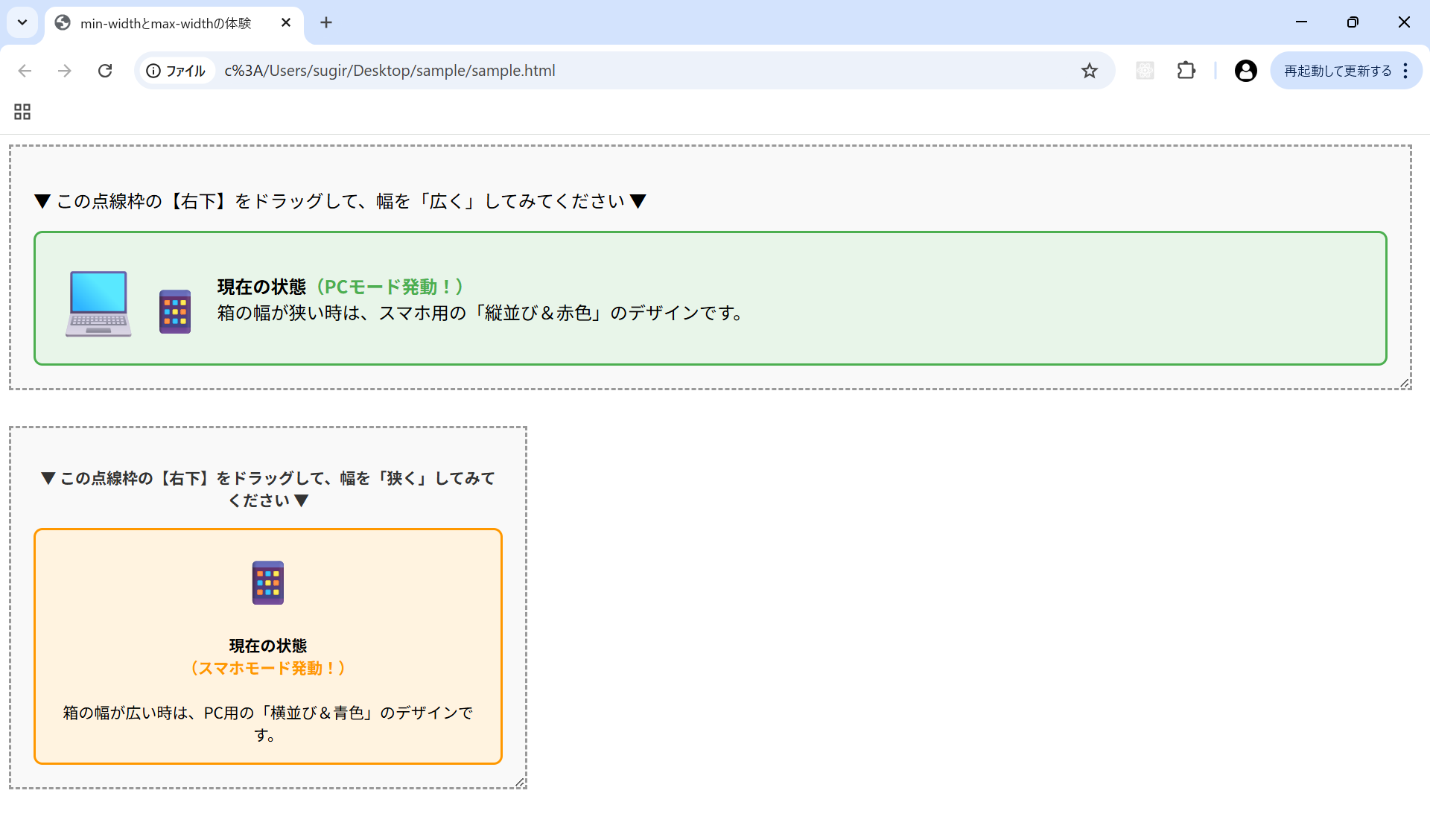Click the 再起動して更新する button

pos(1336,71)
